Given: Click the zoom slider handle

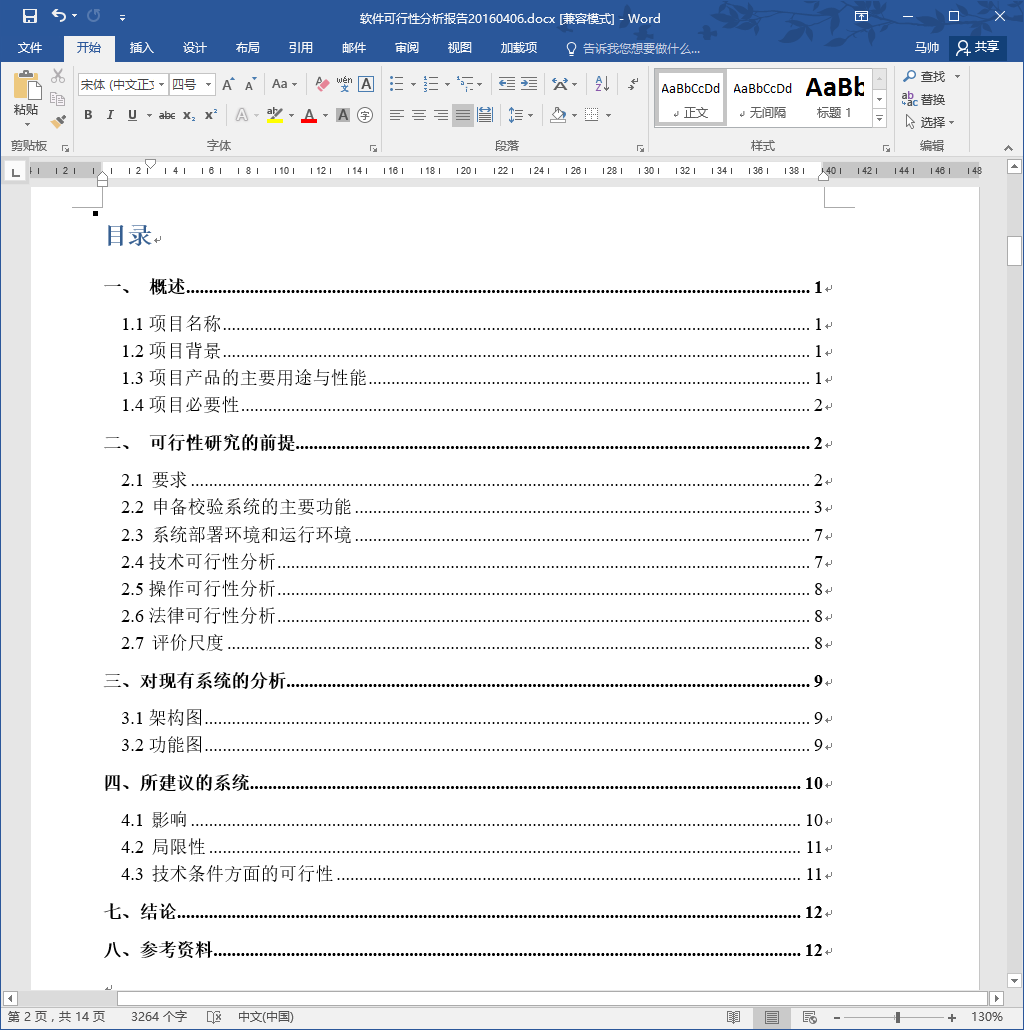Looking at the screenshot, I should pyautogui.click(x=897, y=1018).
